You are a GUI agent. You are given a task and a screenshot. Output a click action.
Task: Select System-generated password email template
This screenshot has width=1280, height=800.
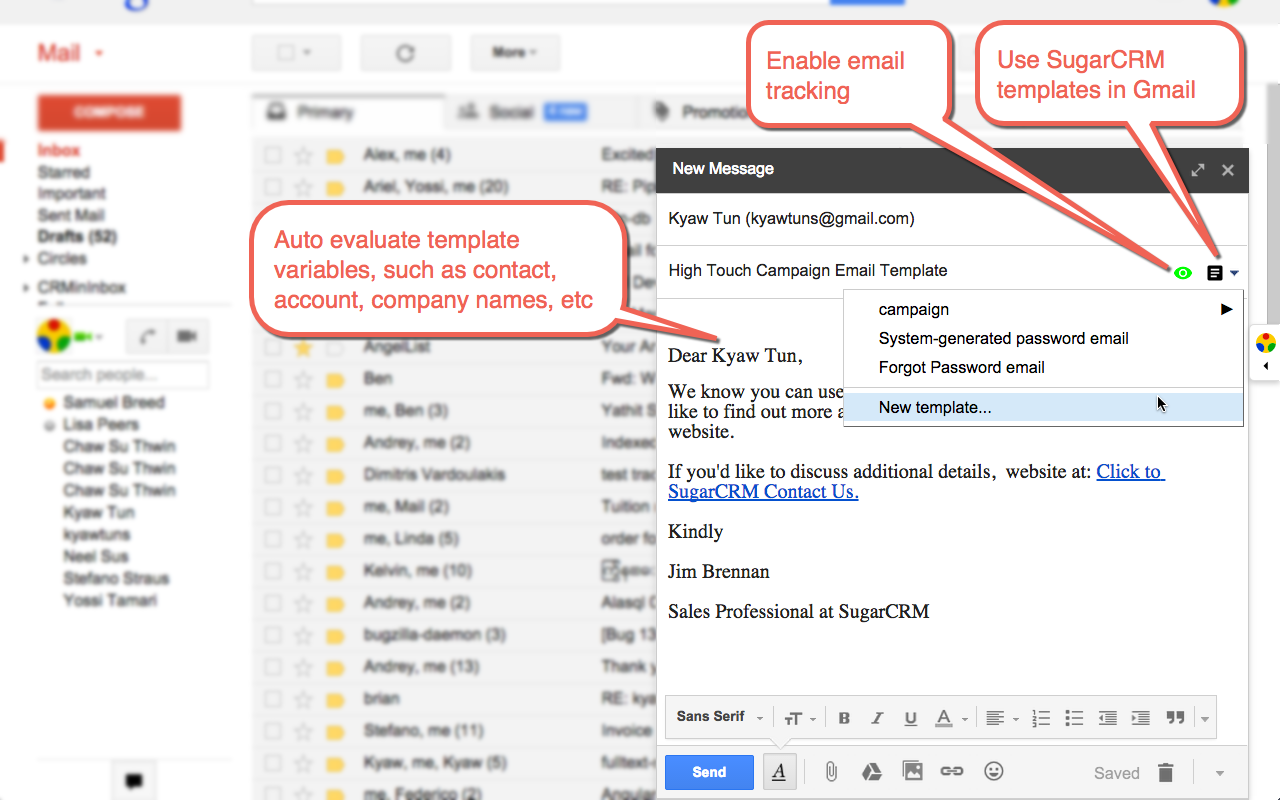(x=1043, y=338)
